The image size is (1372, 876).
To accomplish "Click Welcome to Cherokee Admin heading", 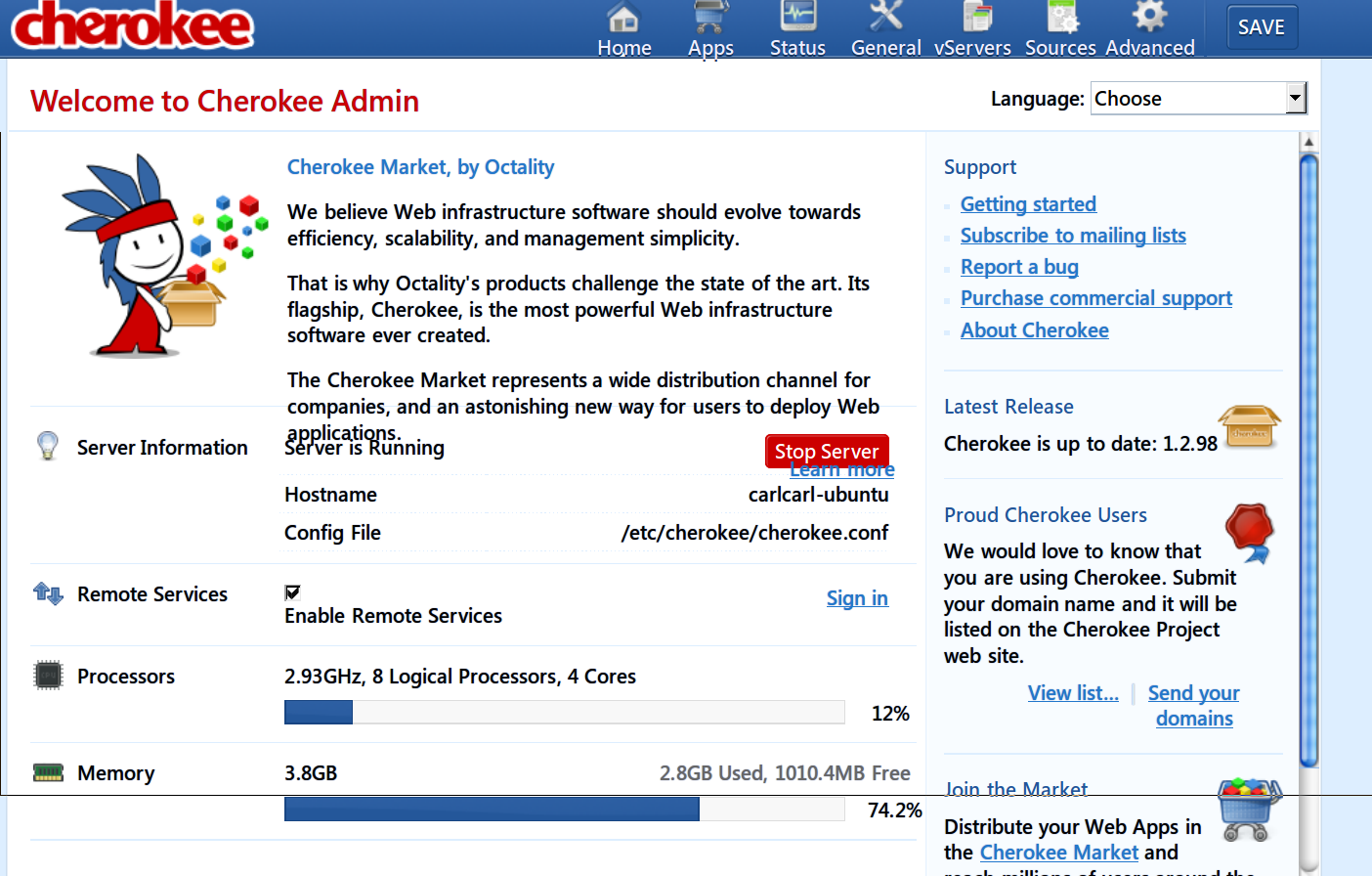I will (225, 101).
